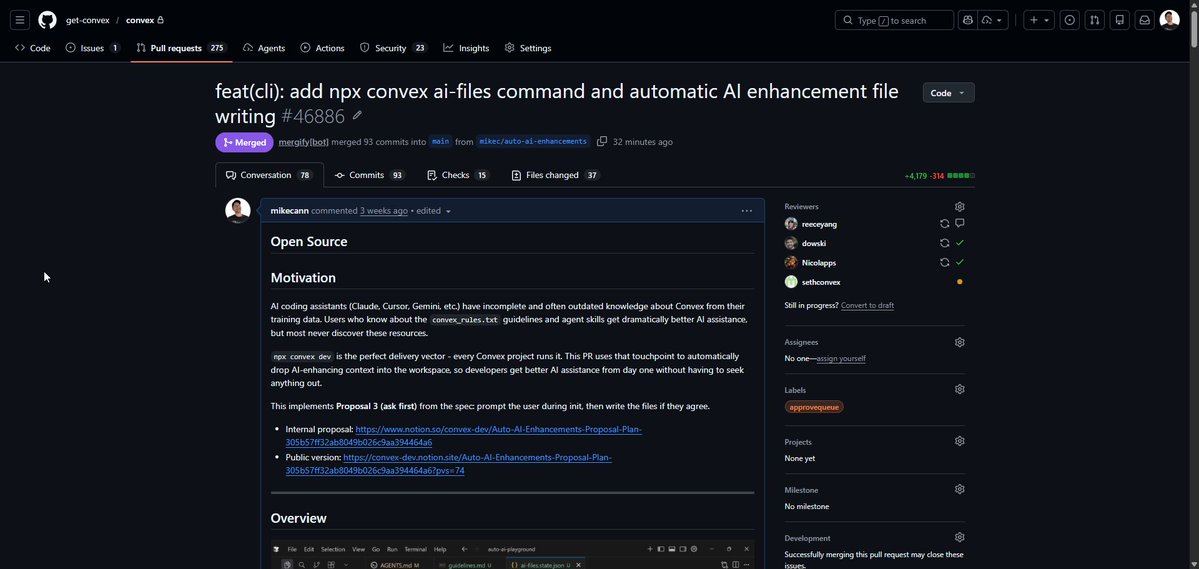Go to the GitHub home logo
Image resolution: width=1199 pixels, height=569 pixels.
click(47, 20)
